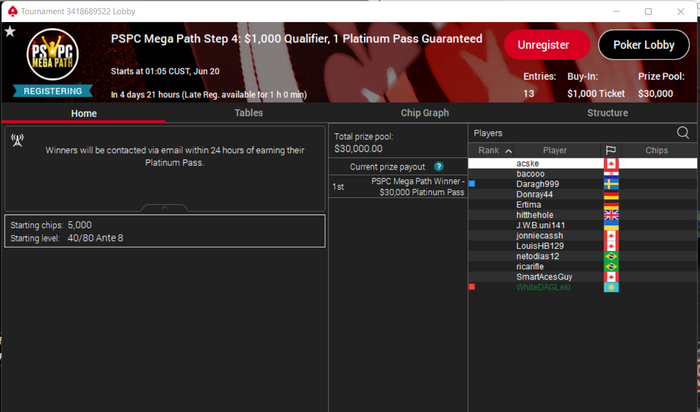Select player Daragh999
The width and height of the screenshot is (700, 412).
tap(538, 184)
